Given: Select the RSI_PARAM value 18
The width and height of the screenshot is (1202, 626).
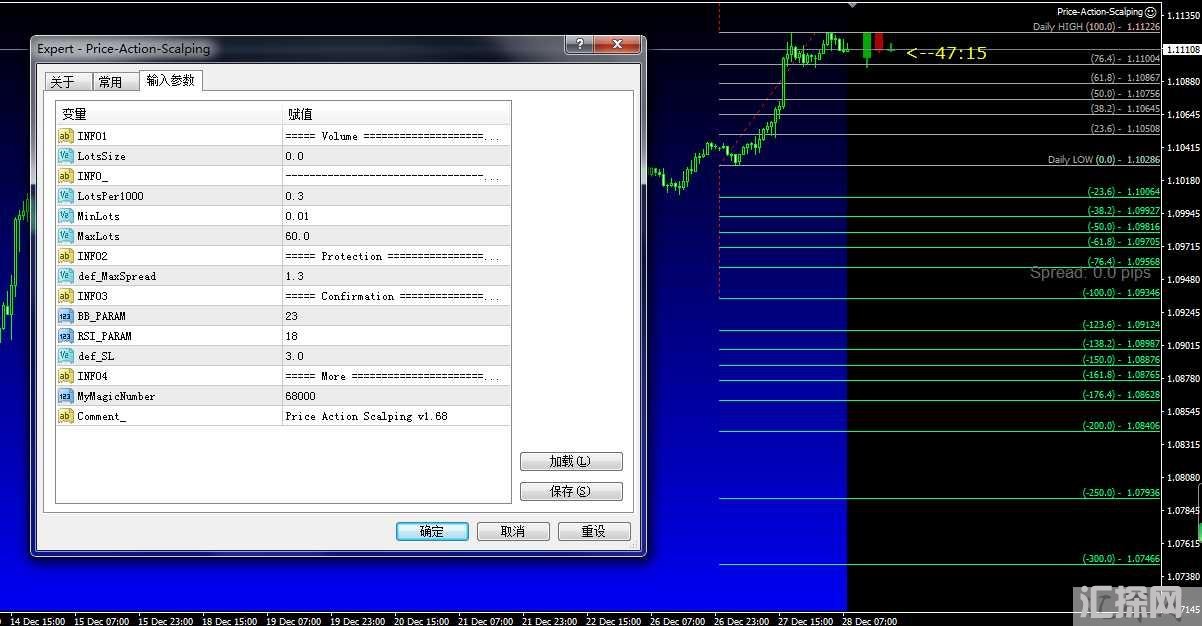Looking at the screenshot, I should click(x=291, y=336).
